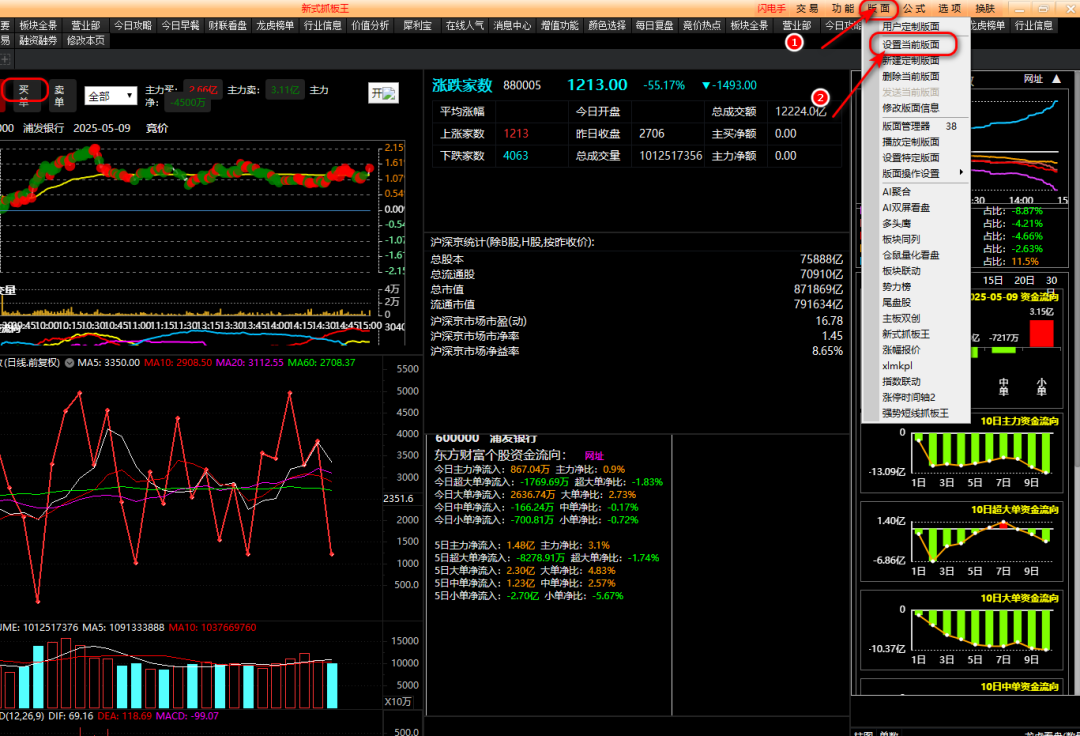Click the down-triangle before -1493.00

706,85
